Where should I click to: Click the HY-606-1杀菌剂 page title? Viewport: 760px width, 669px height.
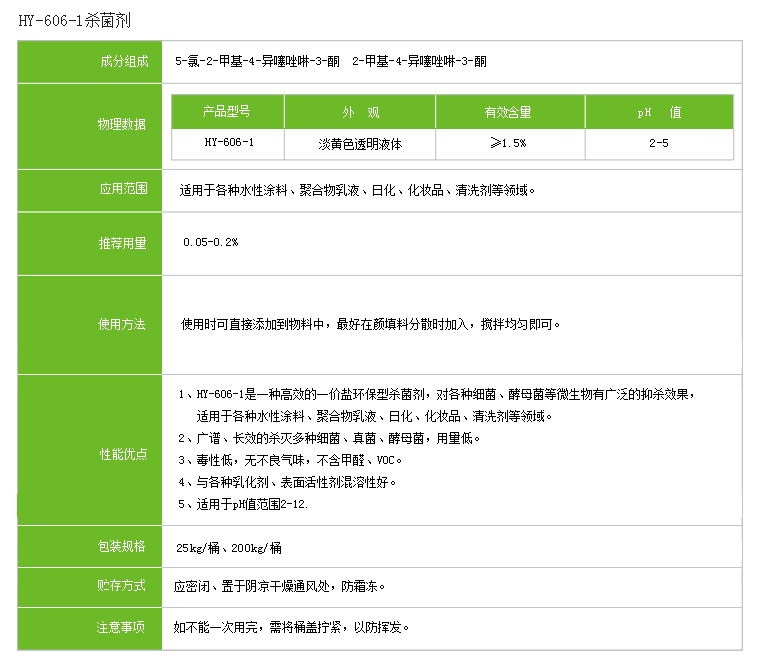[x=74, y=19]
